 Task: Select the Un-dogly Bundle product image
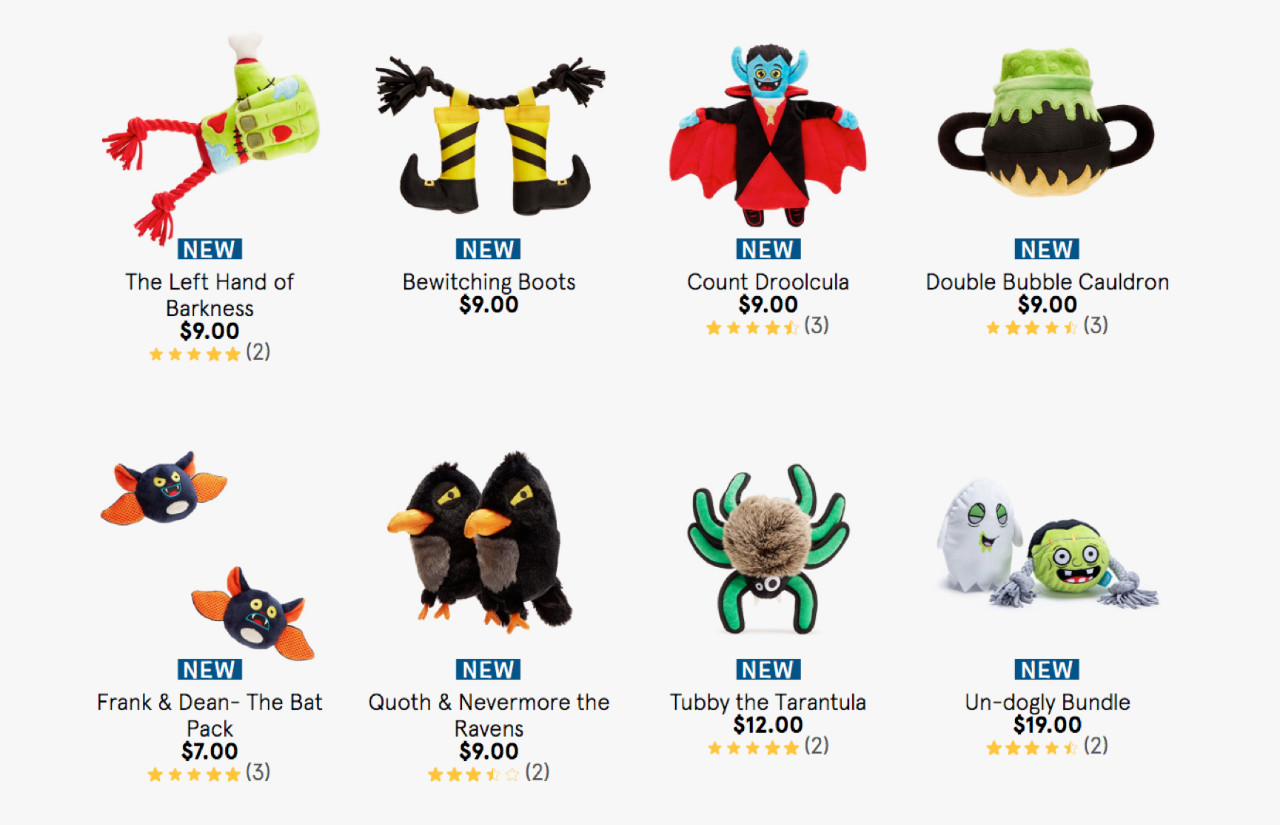pyautogui.click(x=1046, y=543)
